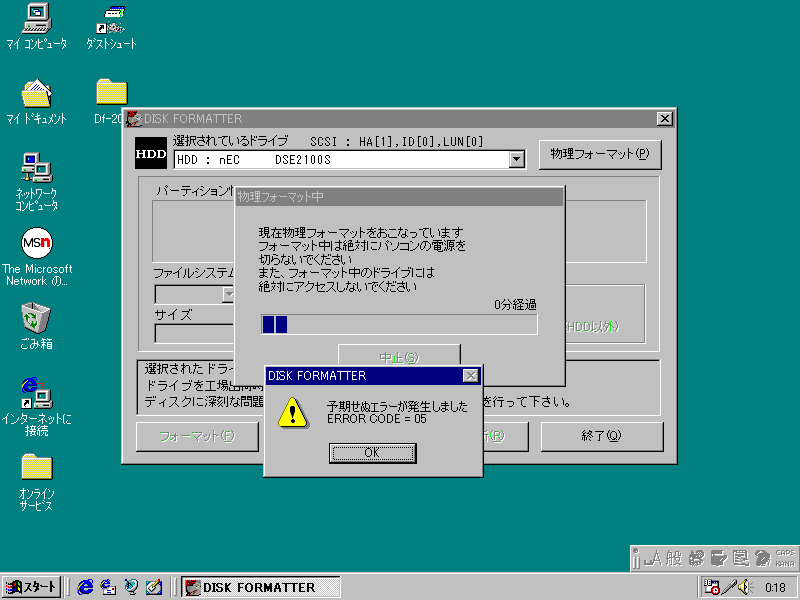Open the Online Services folder
Screen dimensions: 800x600
click(x=36, y=467)
